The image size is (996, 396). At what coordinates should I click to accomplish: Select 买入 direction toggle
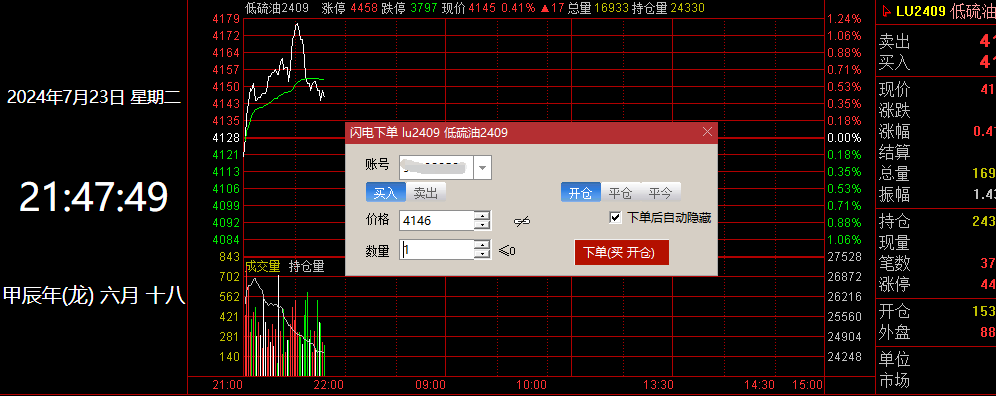point(385,192)
